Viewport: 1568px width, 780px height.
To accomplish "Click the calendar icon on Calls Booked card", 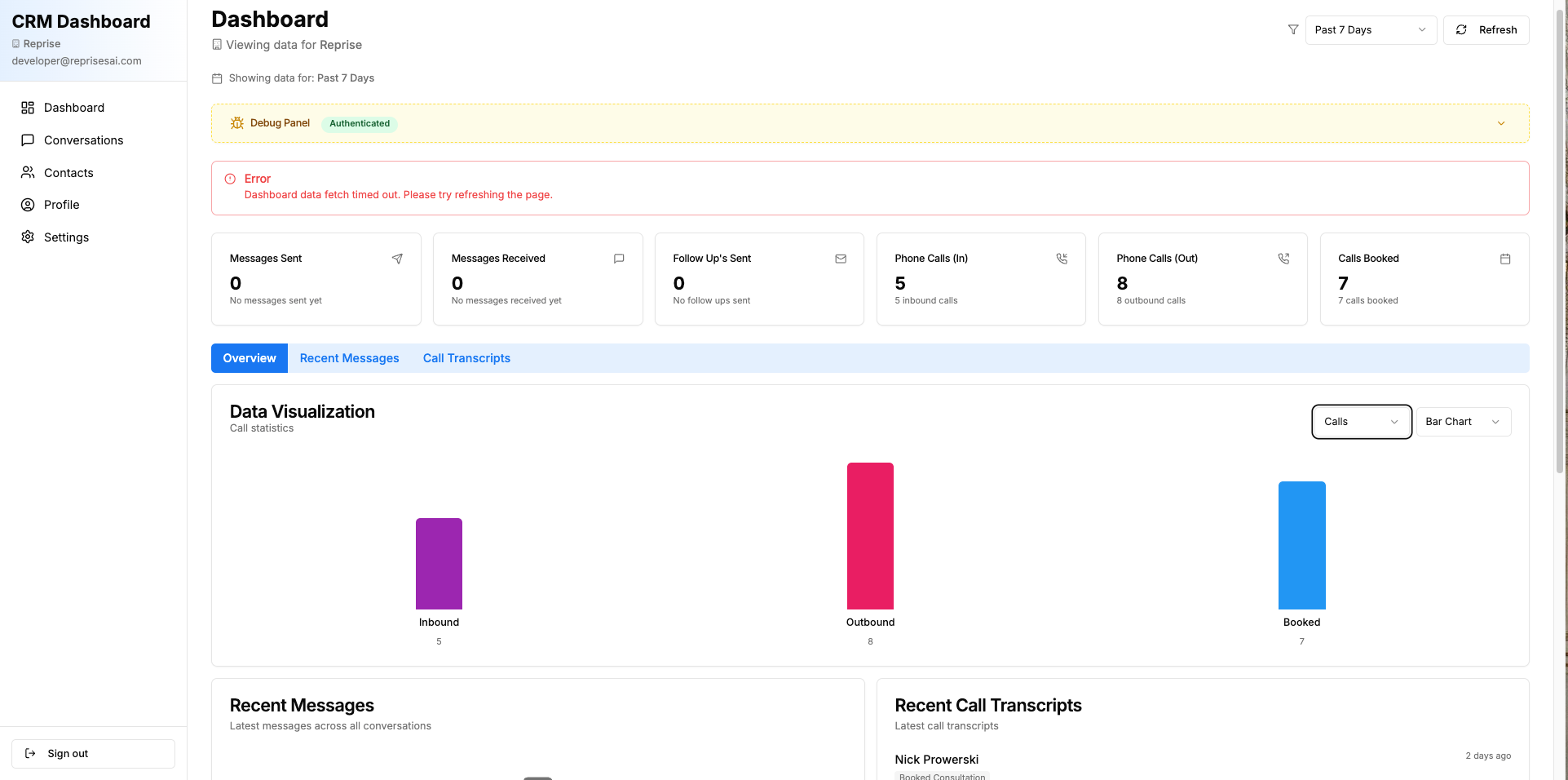I will point(1505,259).
